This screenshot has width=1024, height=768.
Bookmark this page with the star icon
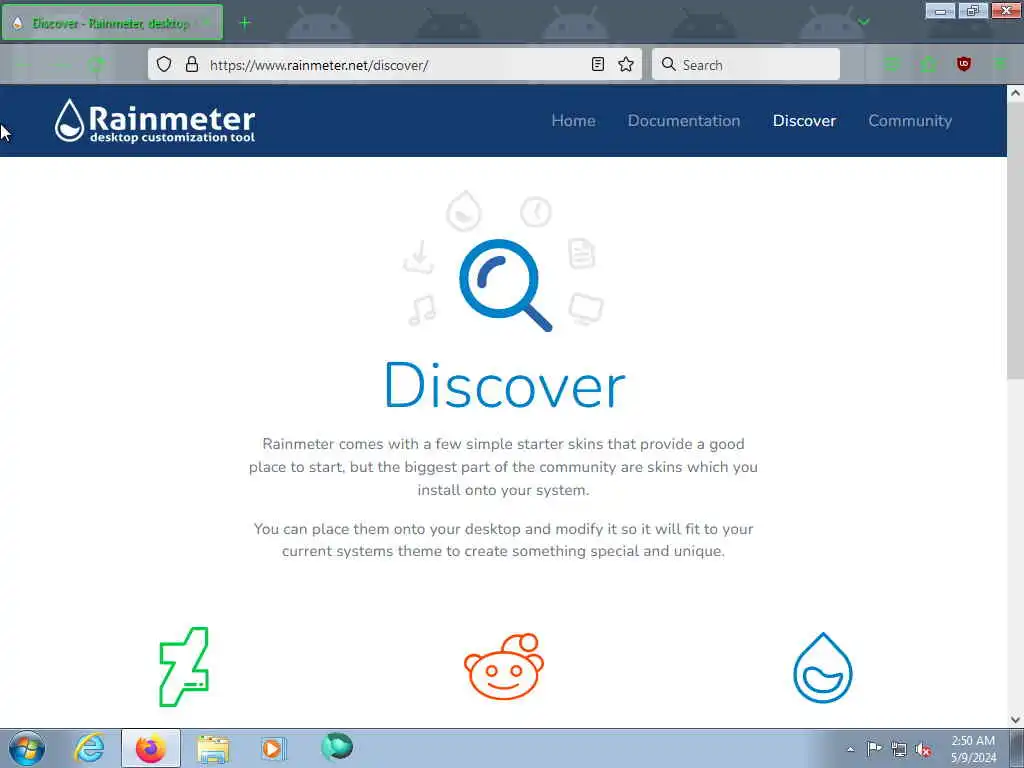tap(626, 64)
